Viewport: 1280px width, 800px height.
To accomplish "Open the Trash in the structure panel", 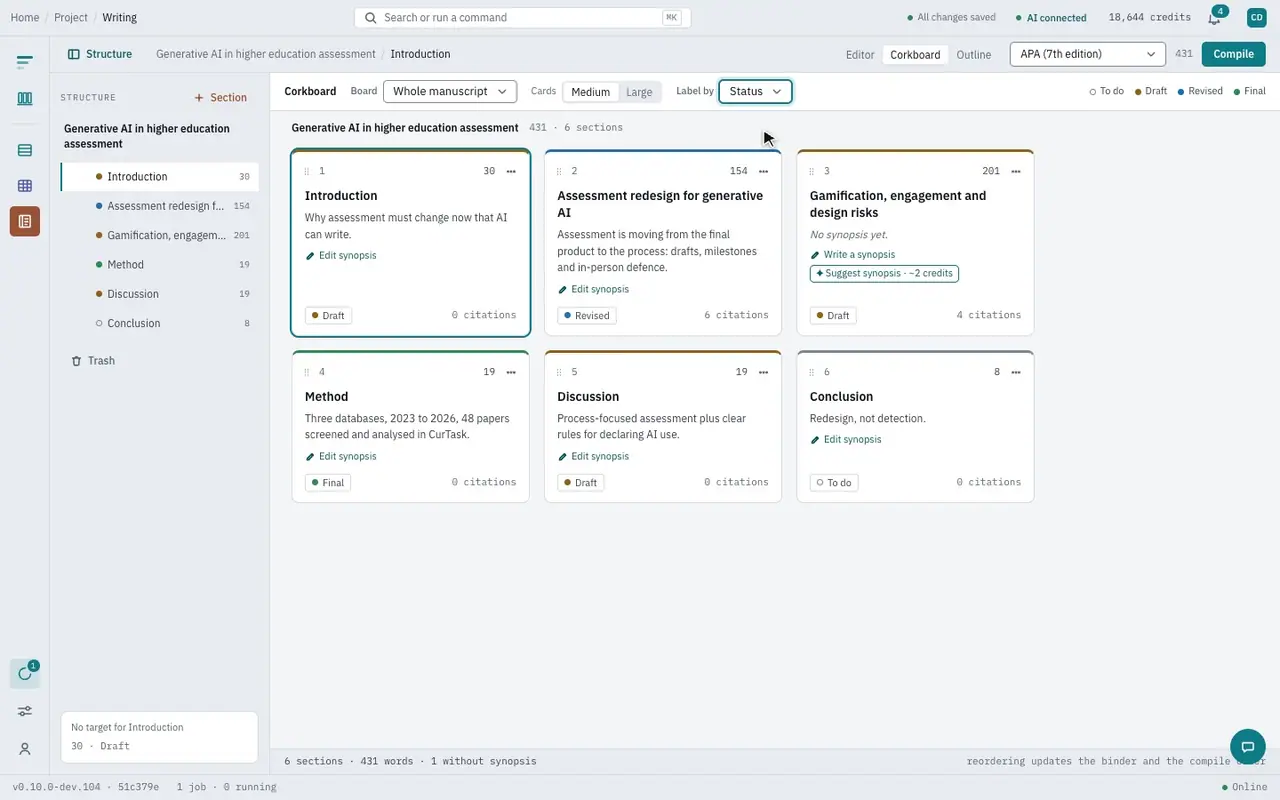I will [x=93, y=361].
